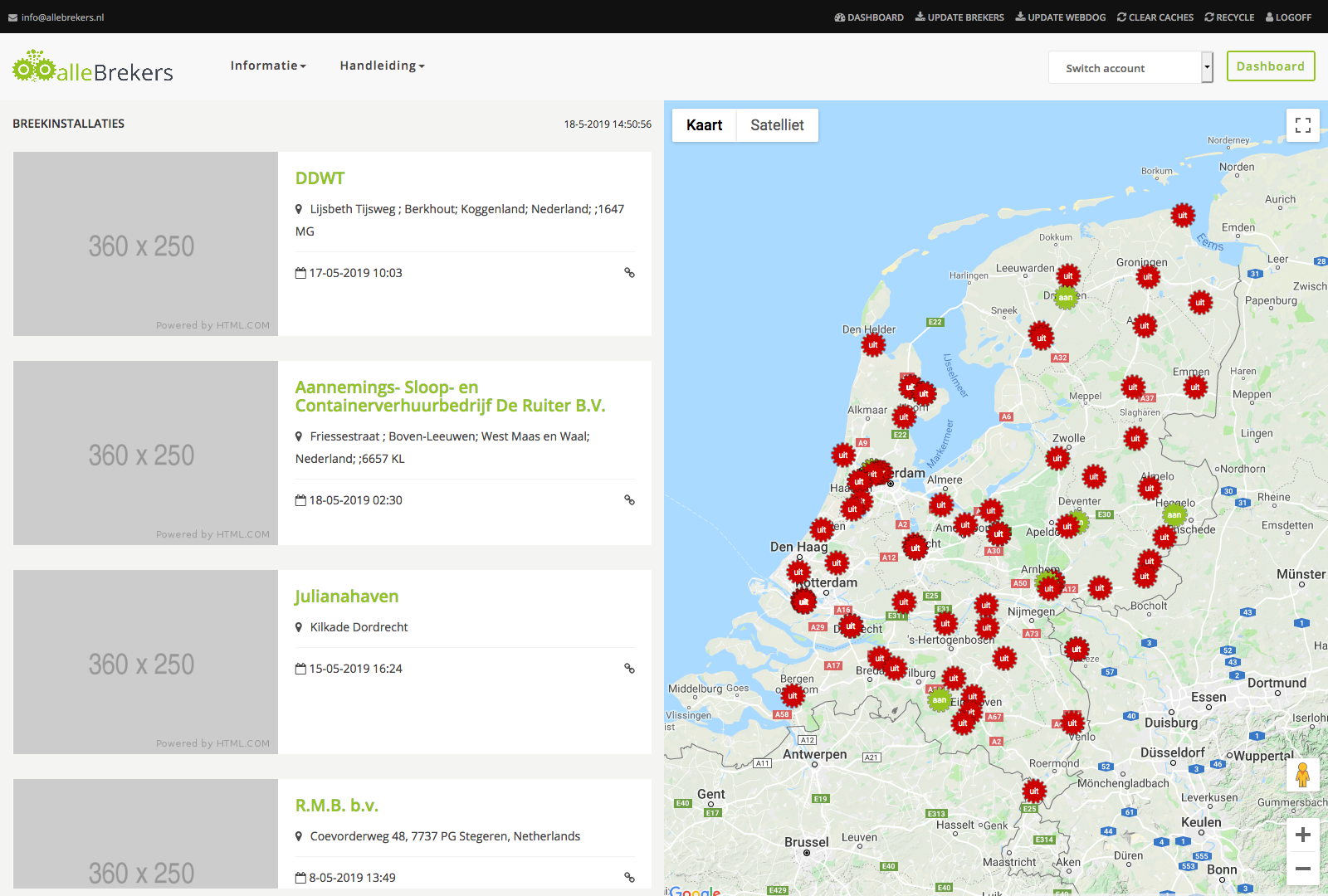The image size is (1328, 896).
Task: Click red 'uit' marker near Almere
Action: click(x=941, y=504)
